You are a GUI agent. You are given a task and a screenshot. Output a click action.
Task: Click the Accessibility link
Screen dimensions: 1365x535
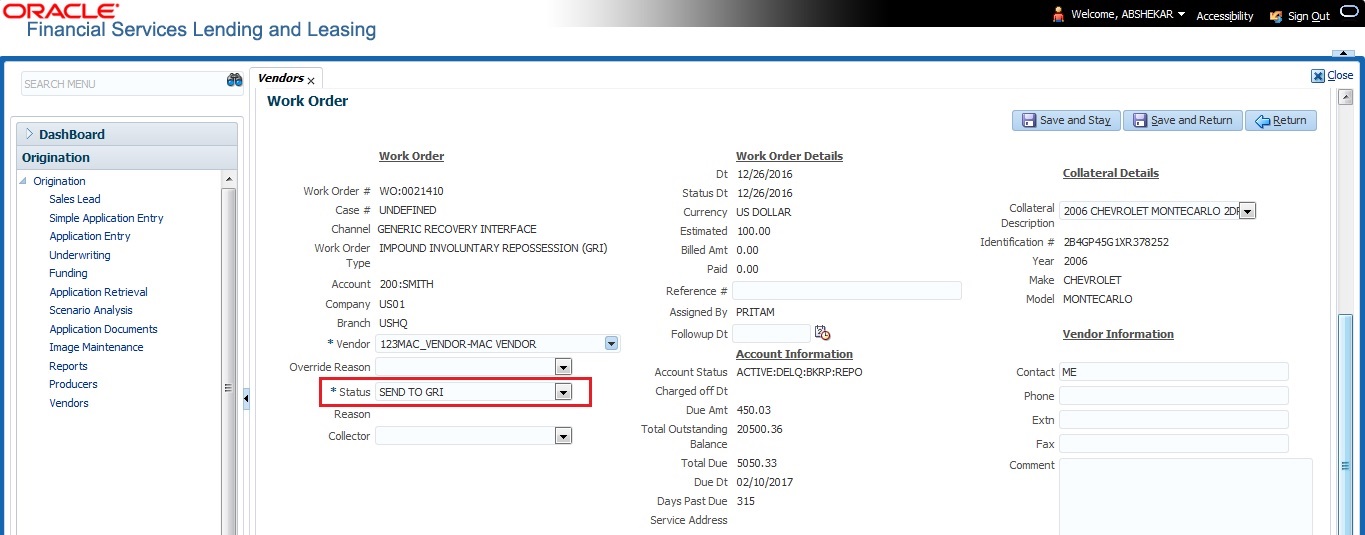1224,16
